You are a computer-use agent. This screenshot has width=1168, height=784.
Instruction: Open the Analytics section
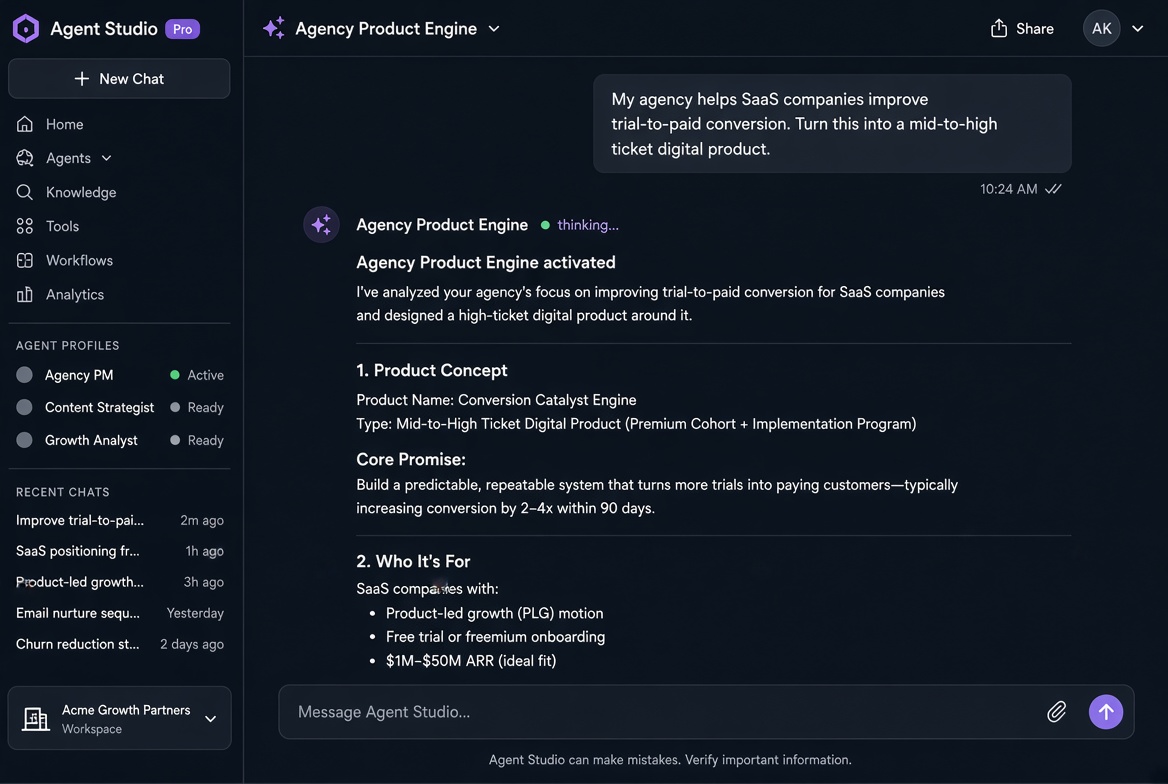coord(75,294)
